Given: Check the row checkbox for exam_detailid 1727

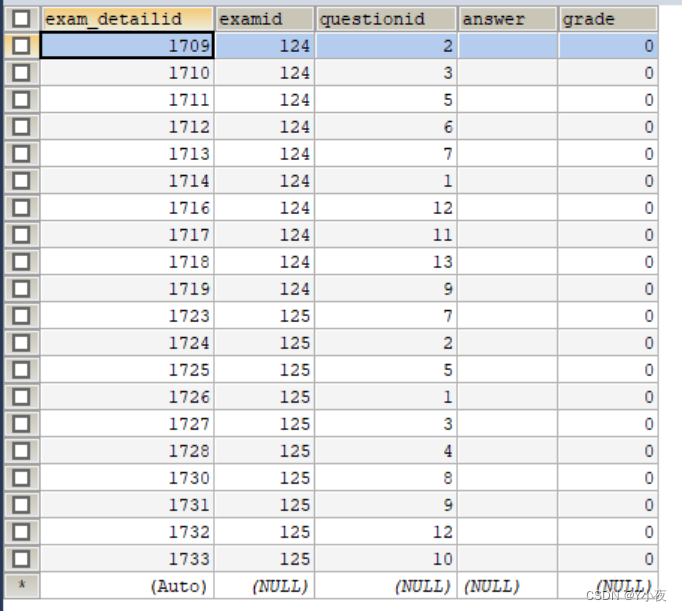Looking at the screenshot, I should tap(21, 424).
